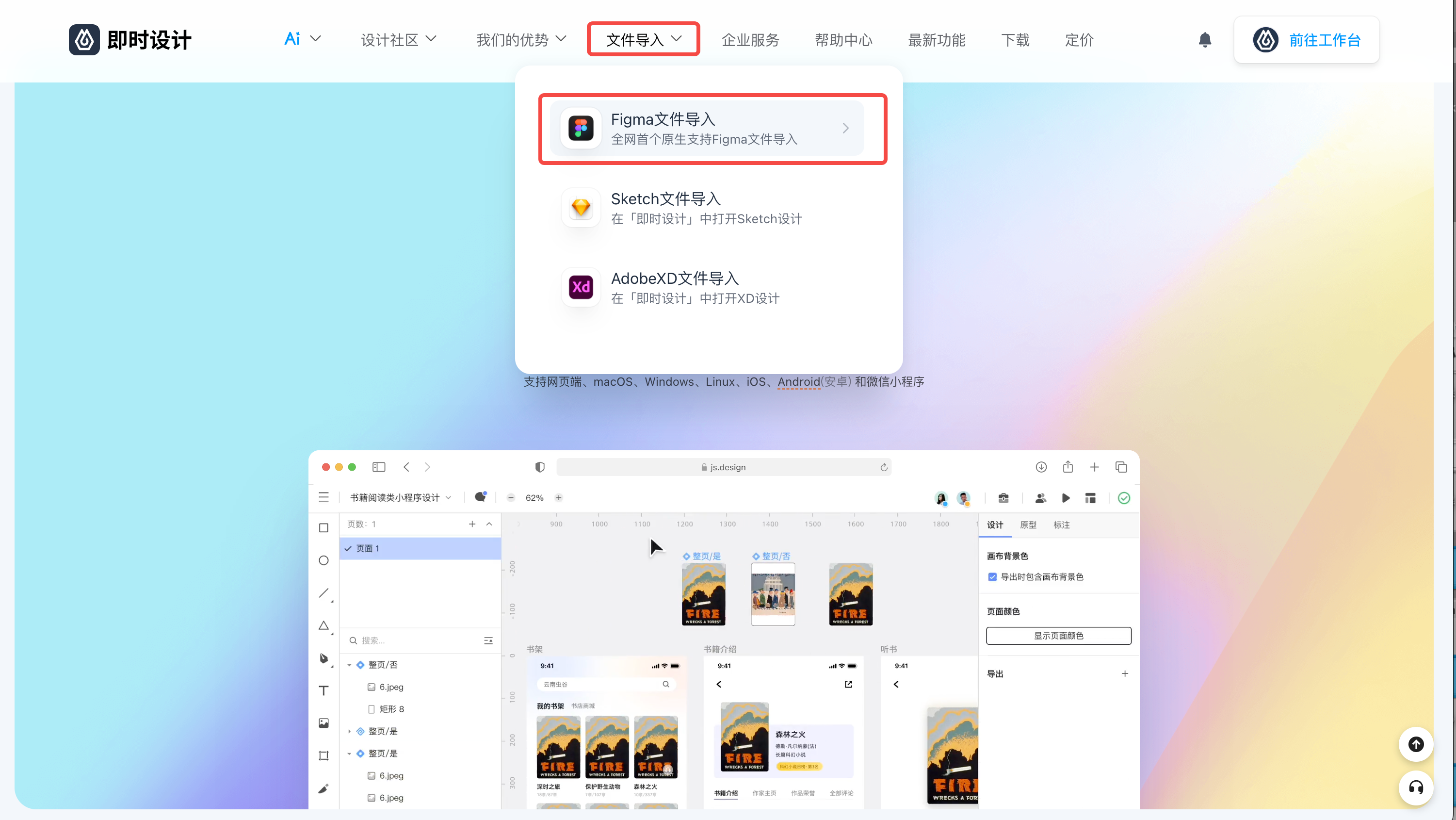This screenshot has width=1456, height=820.
Task: Collapse the first 整页/否 layer group
Action: coord(349,665)
